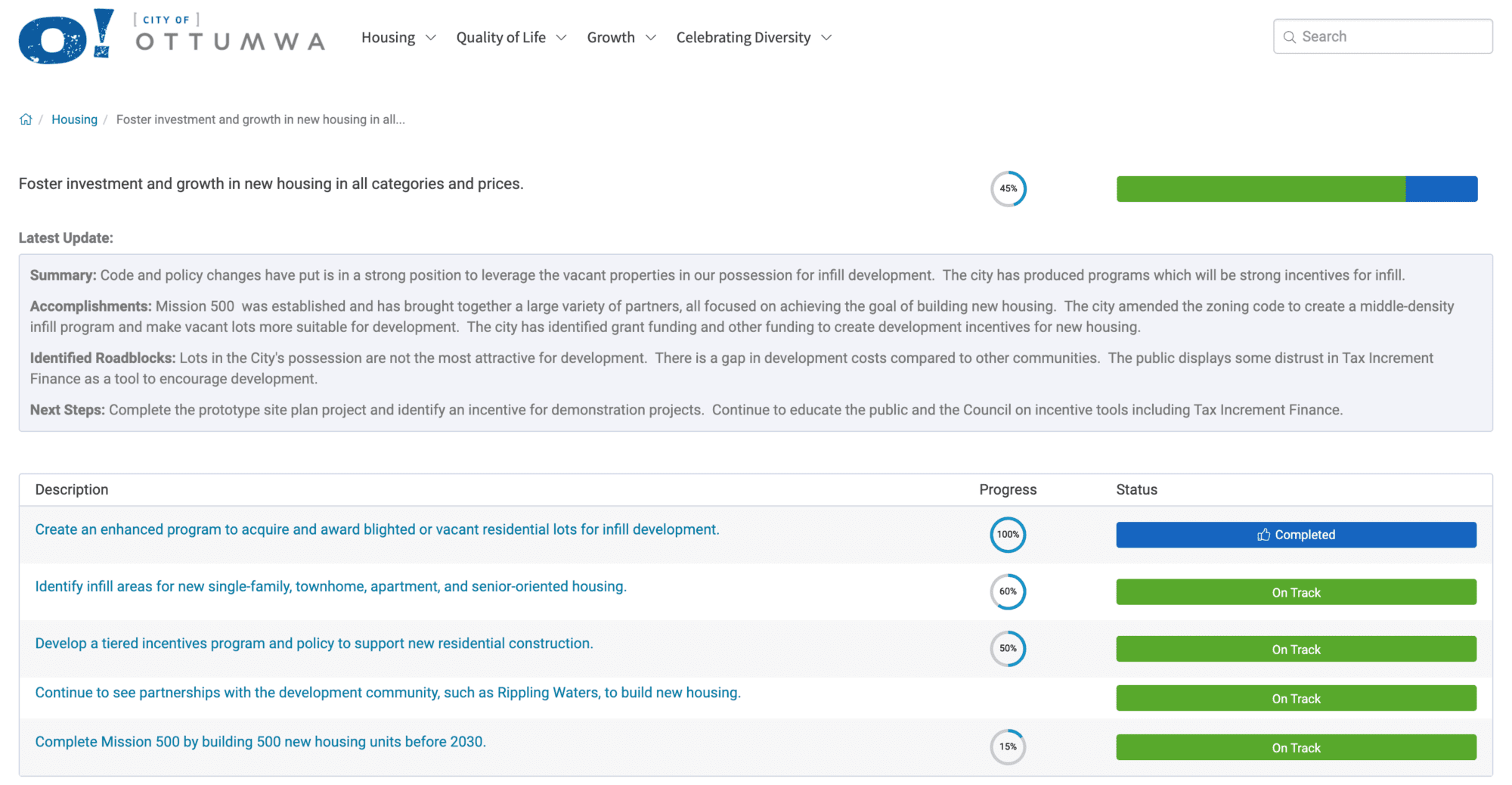Click the 15% progress circle indicator
This screenshot has height=785, width=1512.
pyautogui.click(x=1008, y=747)
